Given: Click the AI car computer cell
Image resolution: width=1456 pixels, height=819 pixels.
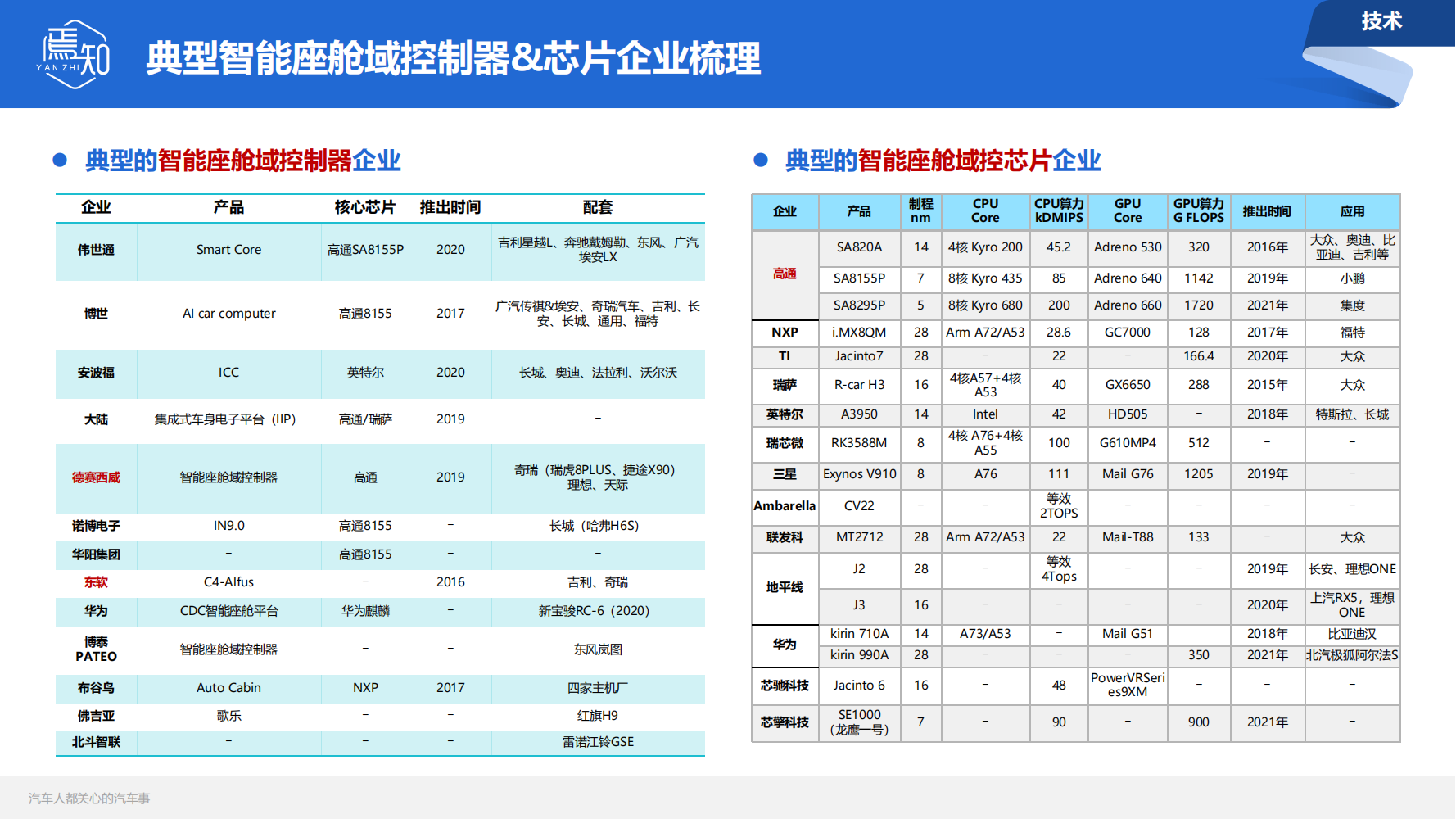Looking at the screenshot, I should [x=228, y=314].
